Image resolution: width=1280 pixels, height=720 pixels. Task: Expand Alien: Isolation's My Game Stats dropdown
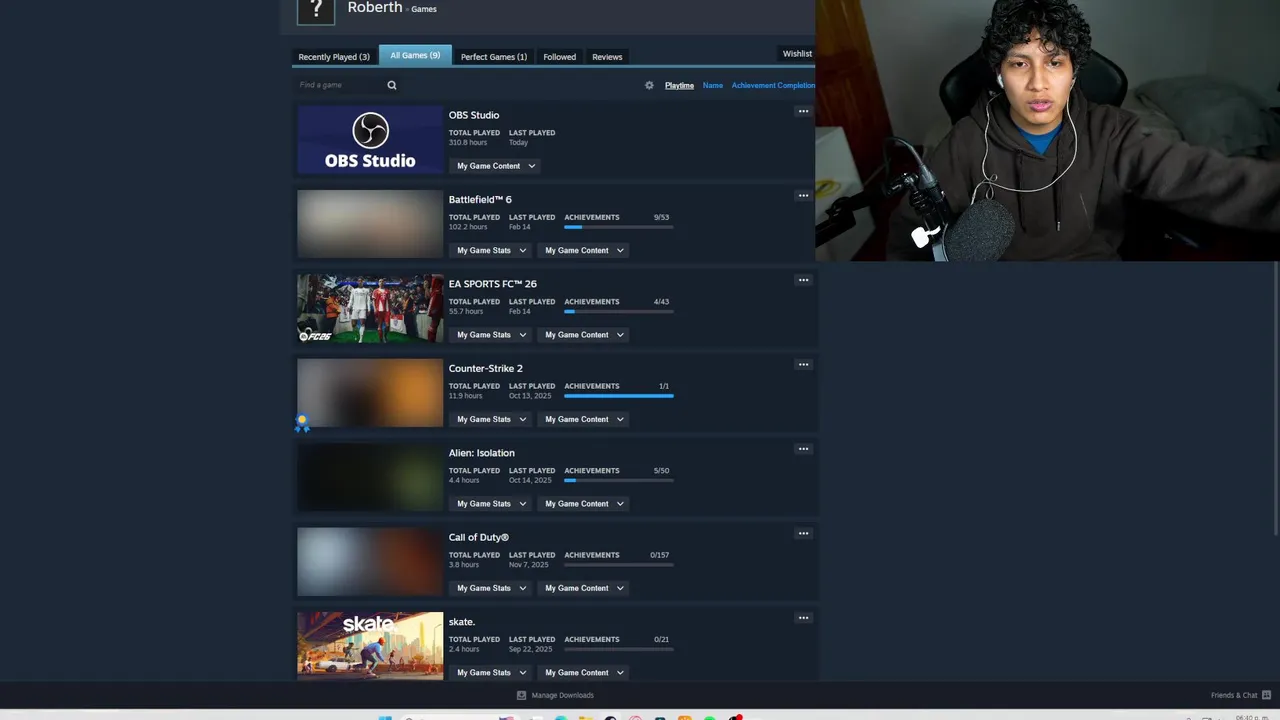[490, 504]
